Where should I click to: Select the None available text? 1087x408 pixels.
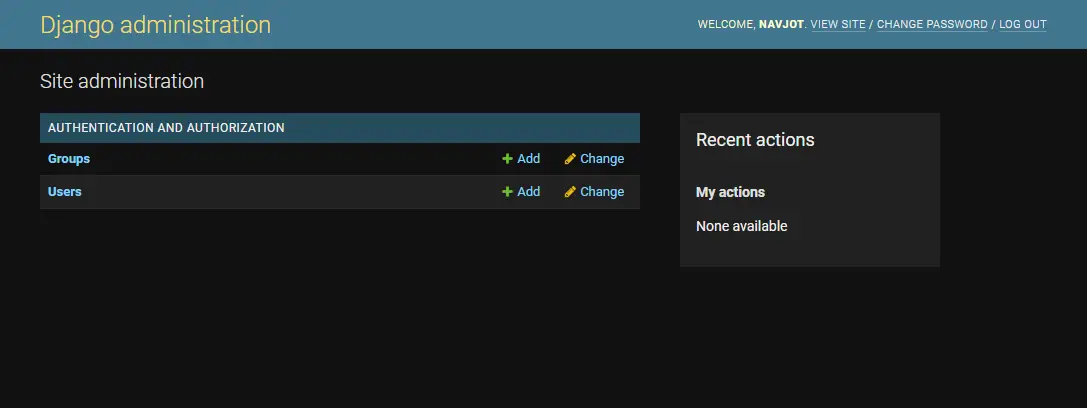tap(741, 226)
